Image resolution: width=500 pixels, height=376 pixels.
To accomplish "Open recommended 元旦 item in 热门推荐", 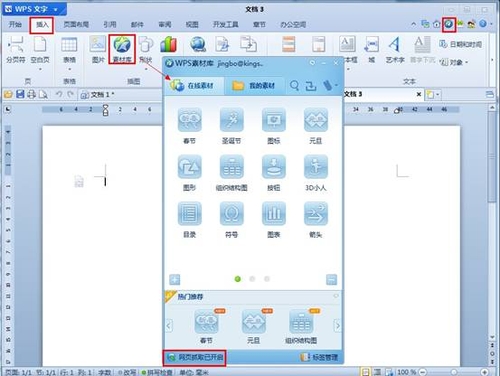I will (x=254, y=326).
